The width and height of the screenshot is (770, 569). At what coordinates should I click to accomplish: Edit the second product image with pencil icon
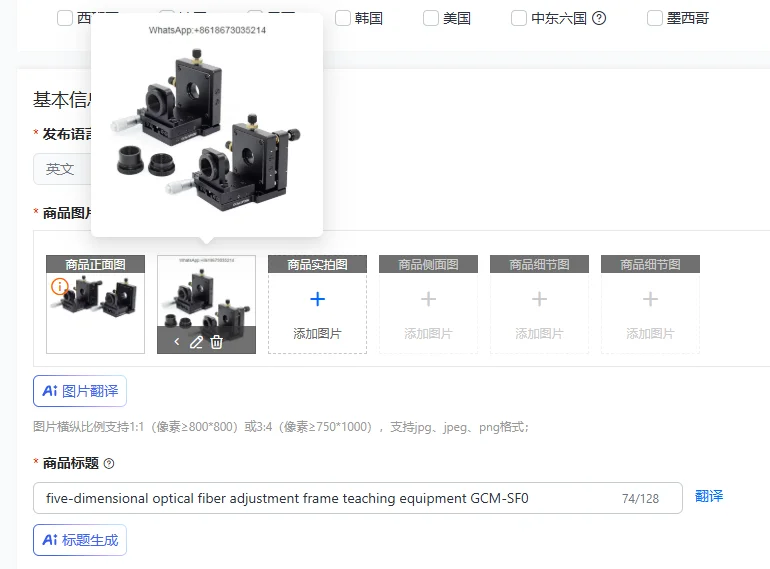click(x=196, y=342)
